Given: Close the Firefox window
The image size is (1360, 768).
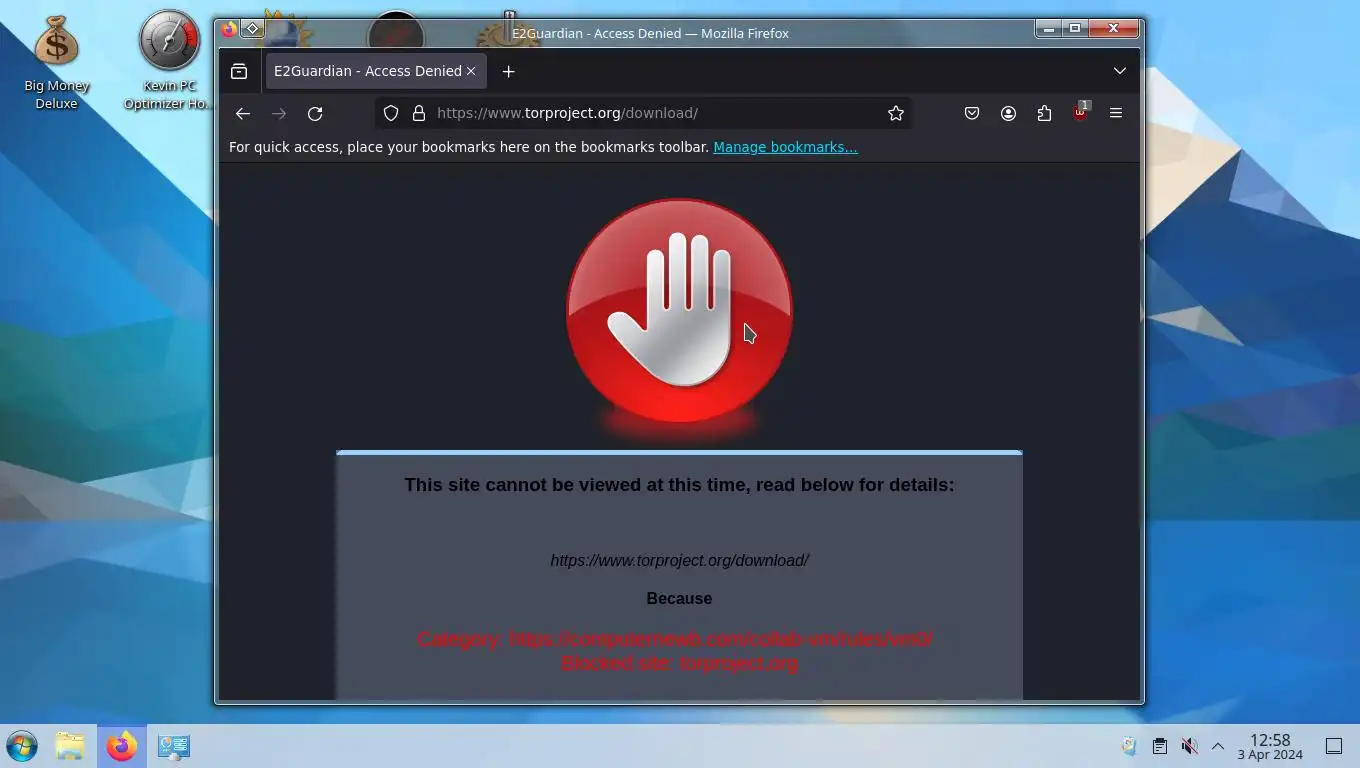Looking at the screenshot, I should pyautogui.click(x=1113, y=29).
